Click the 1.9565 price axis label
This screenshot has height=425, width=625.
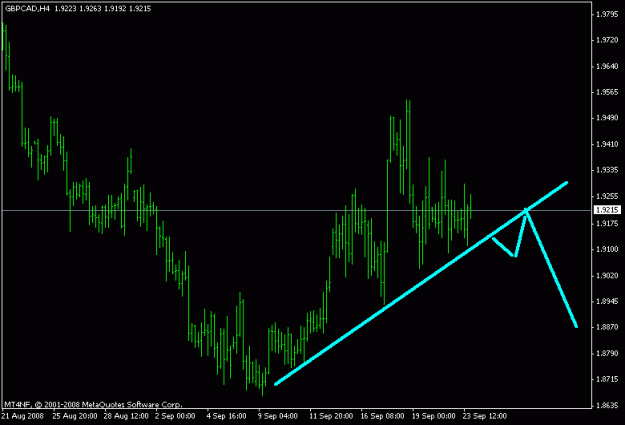607,92
